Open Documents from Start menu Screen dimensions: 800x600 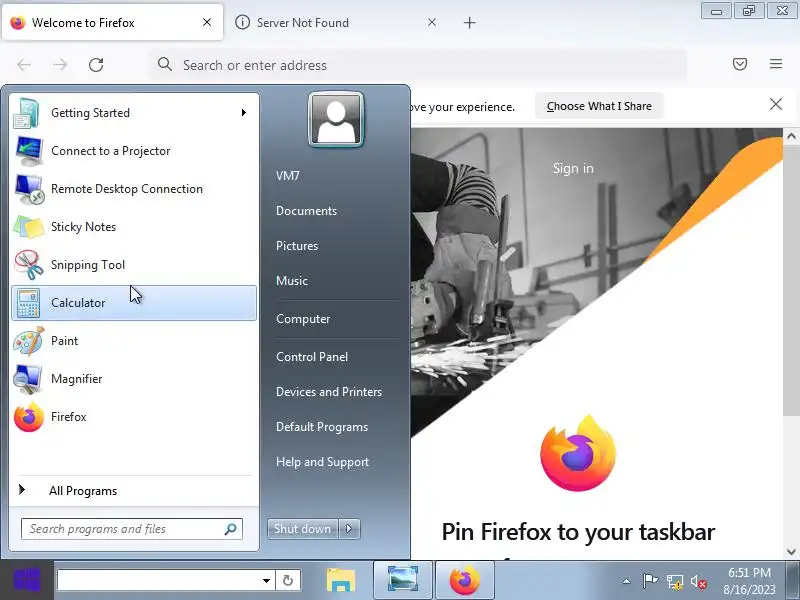point(307,211)
